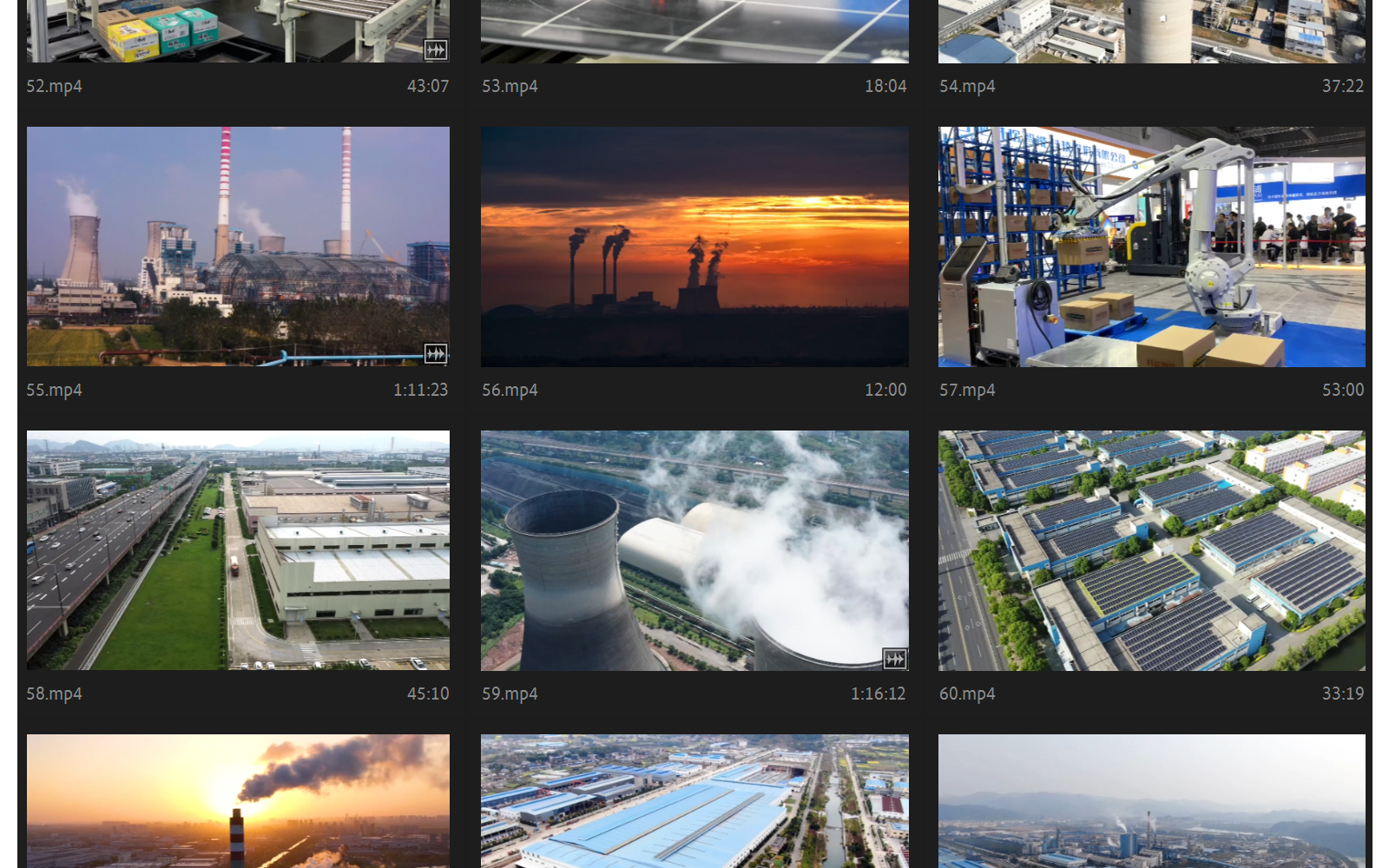Click the 54.mp4 file name
Image resolution: width=1389 pixels, height=868 pixels.
[x=967, y=86]
